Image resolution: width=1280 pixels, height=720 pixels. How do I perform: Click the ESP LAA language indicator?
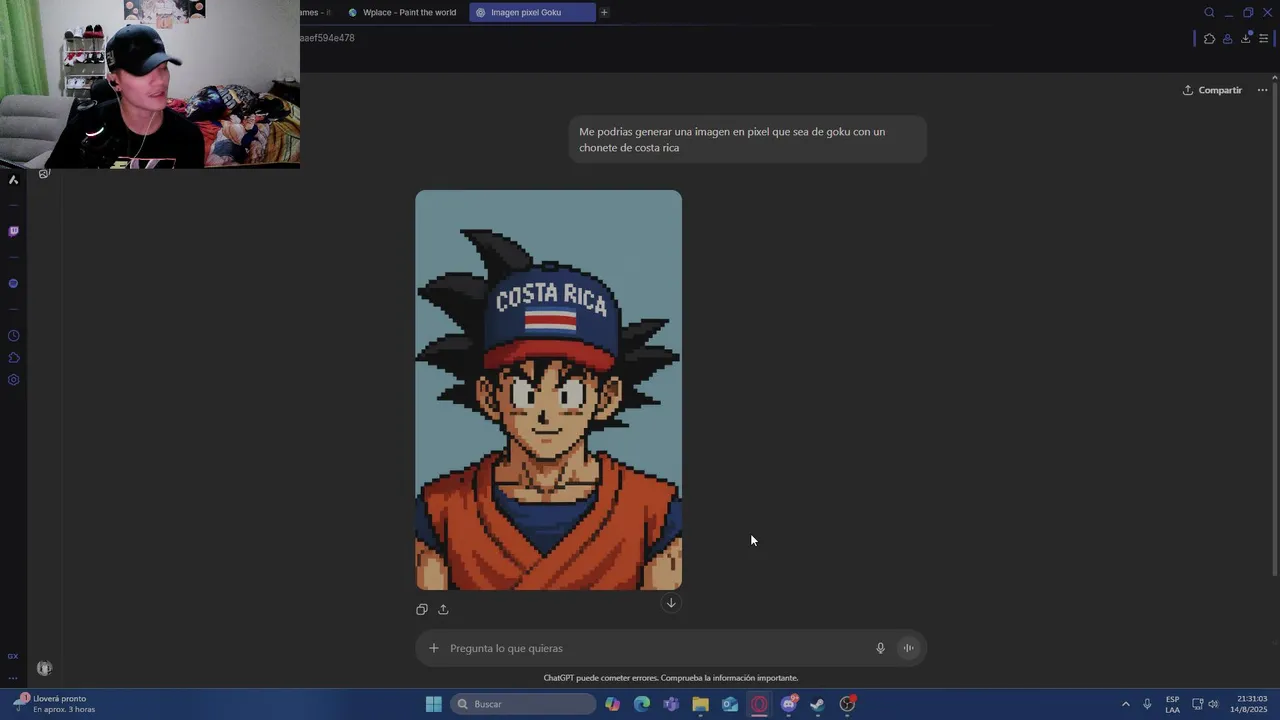[1172, 704]
